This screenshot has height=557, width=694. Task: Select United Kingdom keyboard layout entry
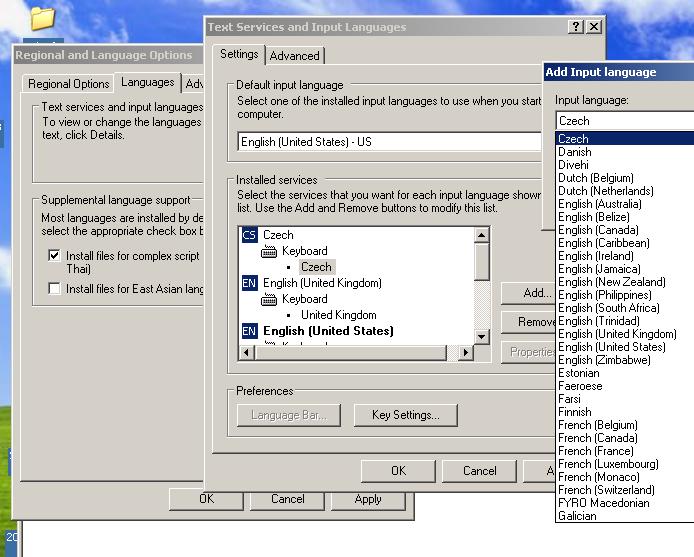[339, 315]
